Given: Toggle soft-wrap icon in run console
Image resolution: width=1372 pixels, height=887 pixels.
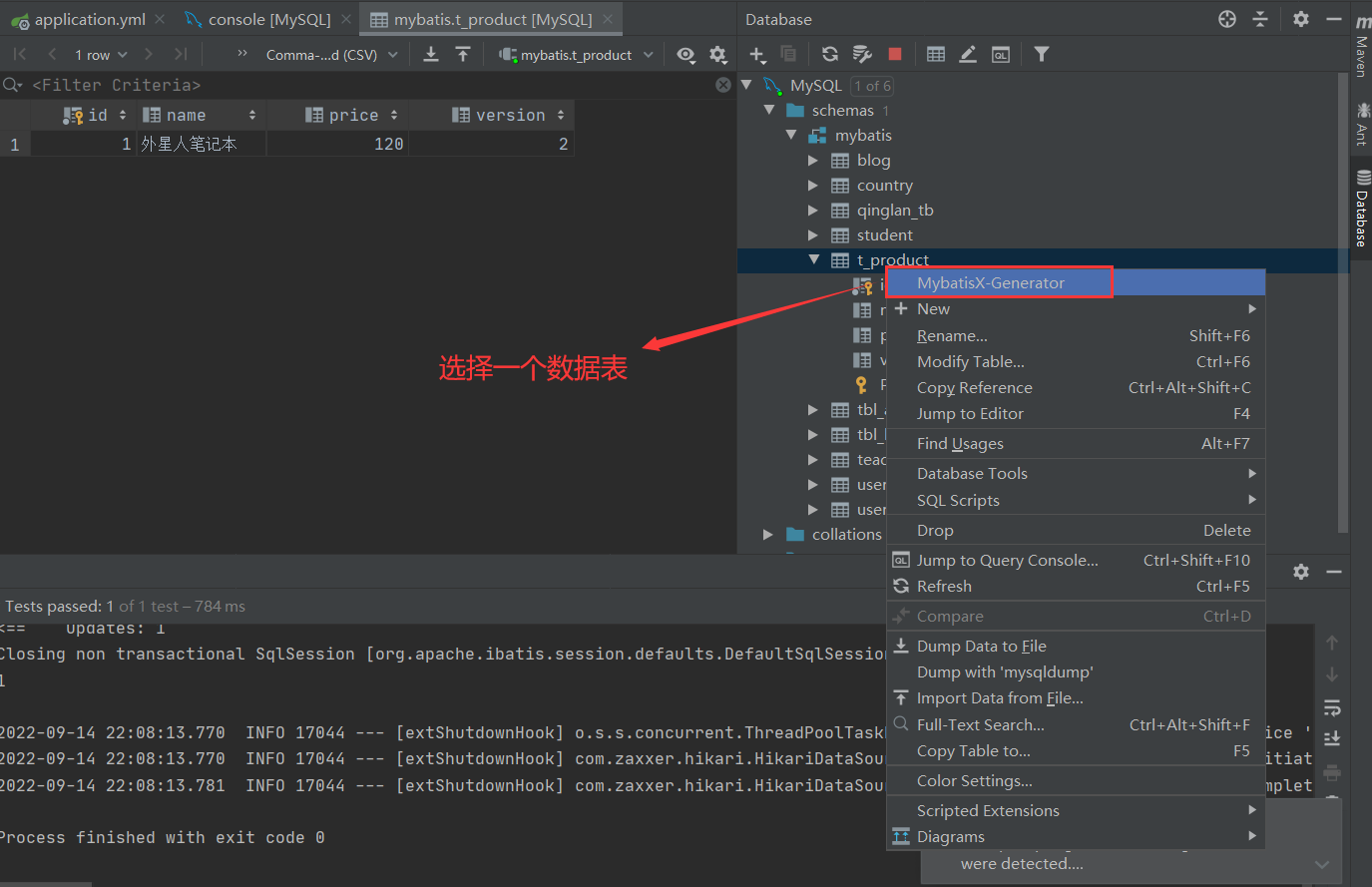Looking at the screenshot, I should 1332,707.
